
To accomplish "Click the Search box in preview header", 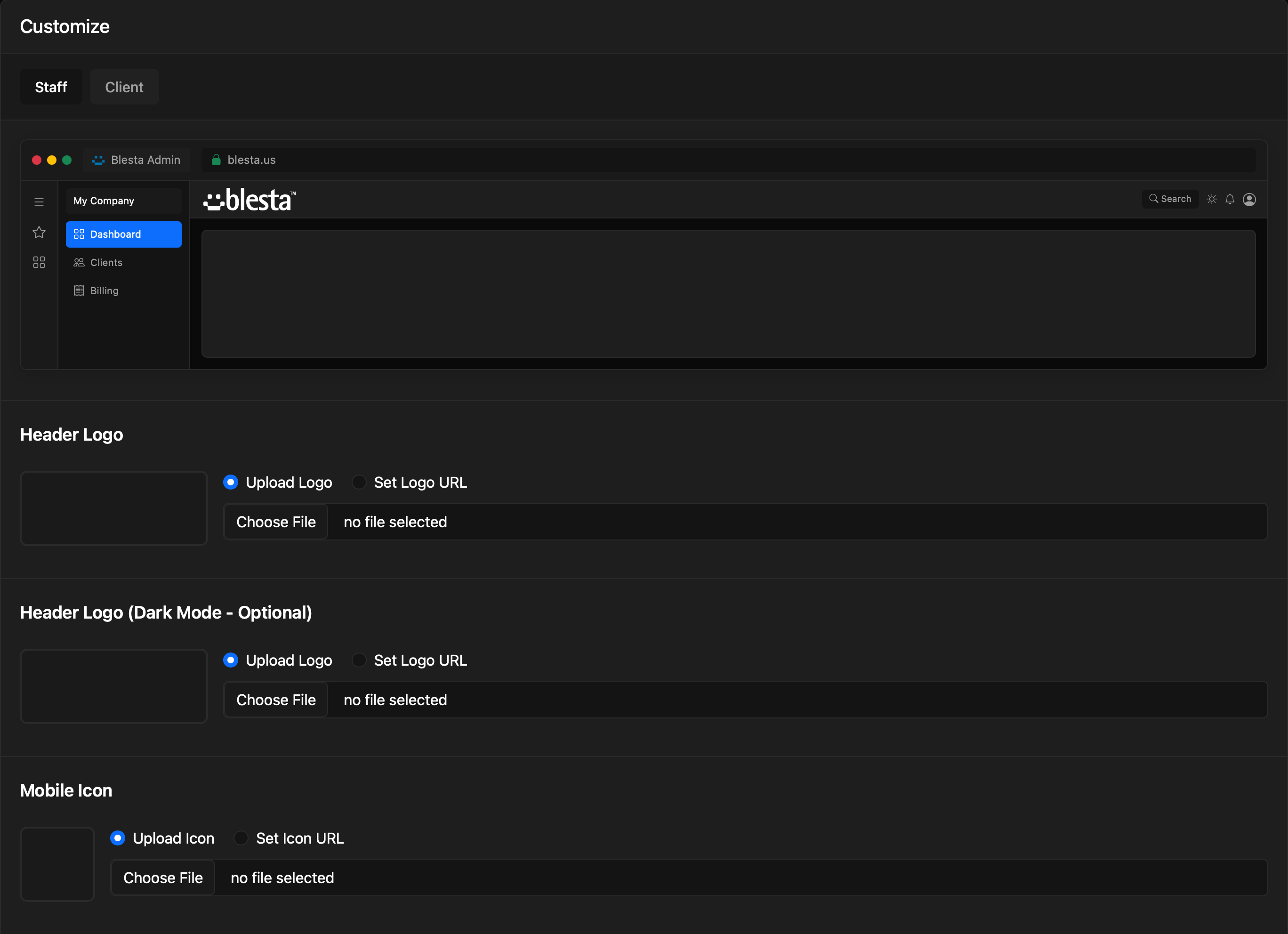I will point(1170,199).
